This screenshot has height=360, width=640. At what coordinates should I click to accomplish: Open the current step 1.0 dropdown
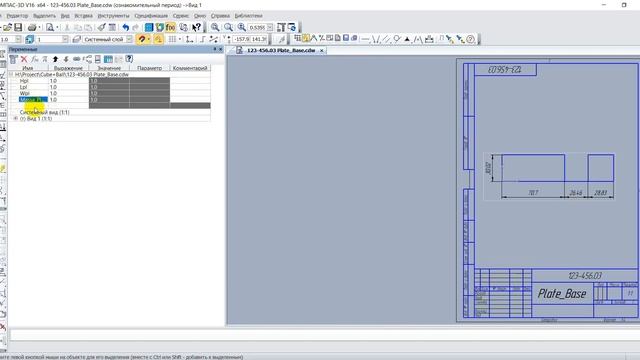[18, 39]
